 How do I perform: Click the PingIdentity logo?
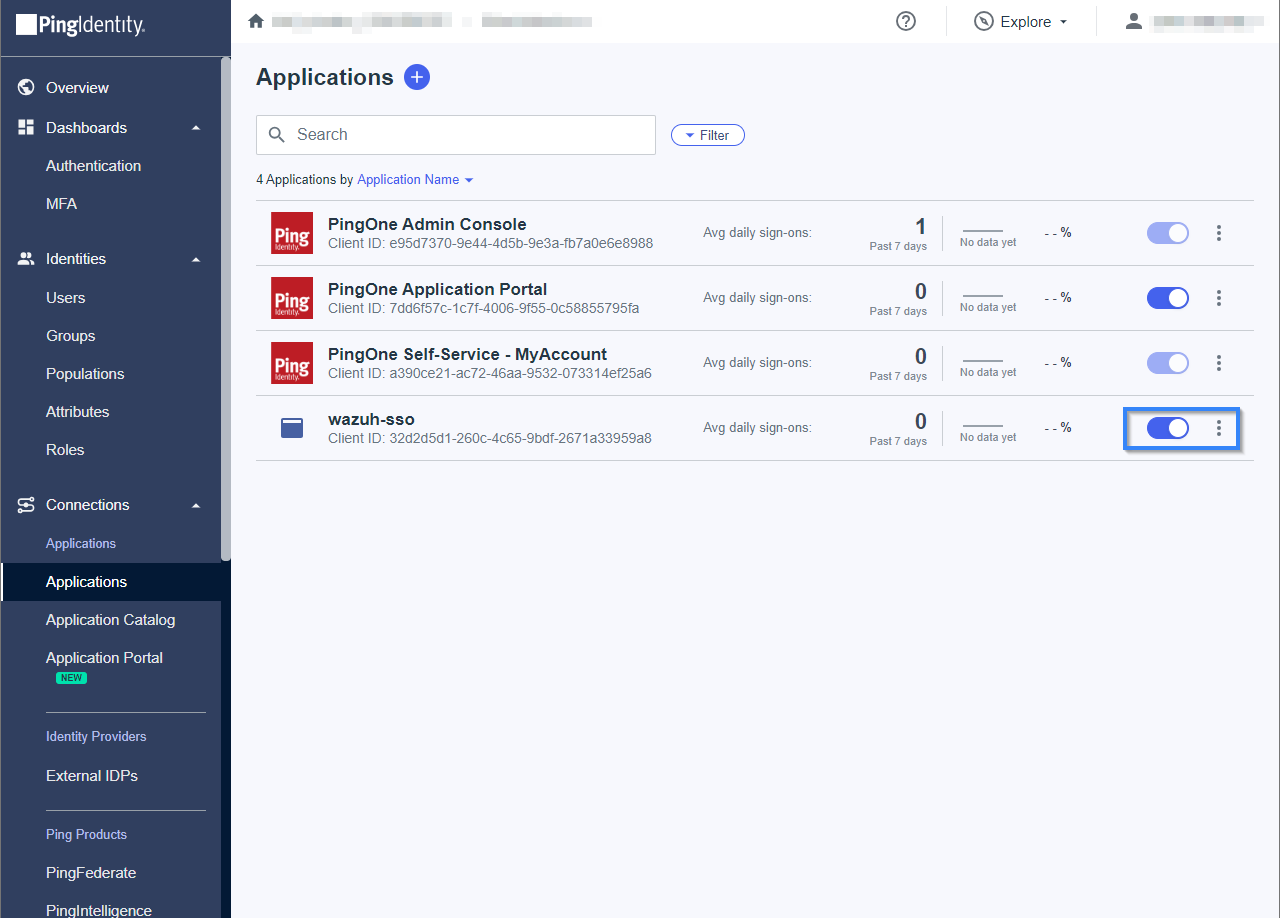pos(81,25)
